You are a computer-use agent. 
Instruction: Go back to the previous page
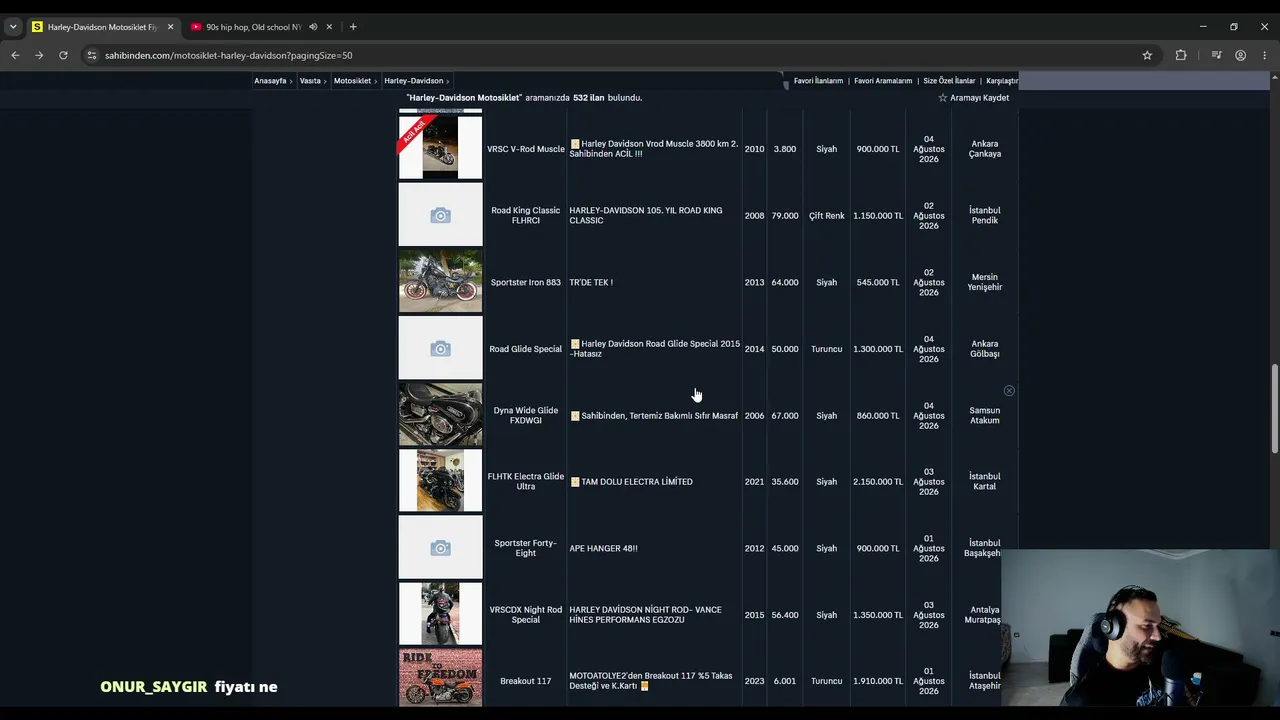tap(15, 55)
